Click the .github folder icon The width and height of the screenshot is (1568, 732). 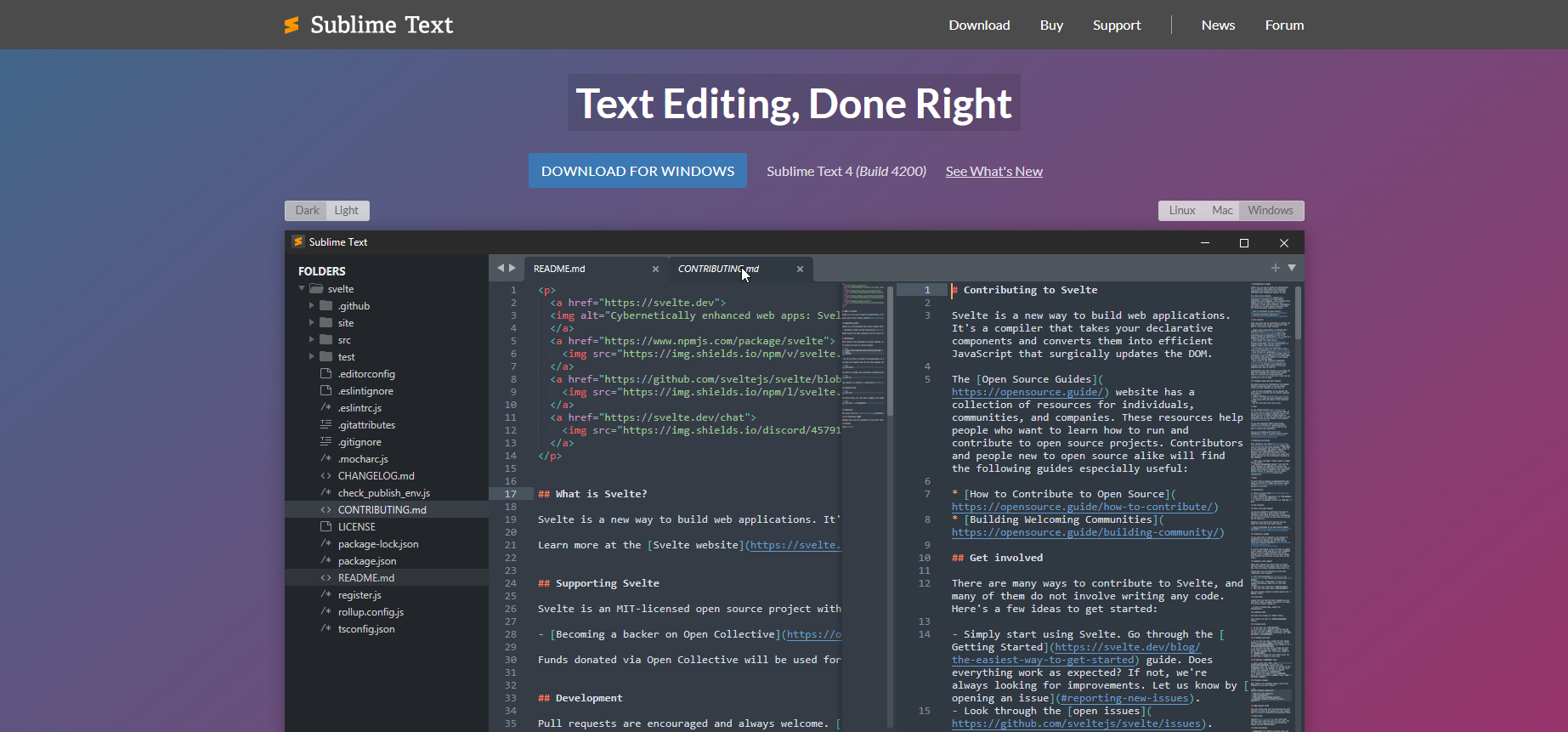point(325,305)
